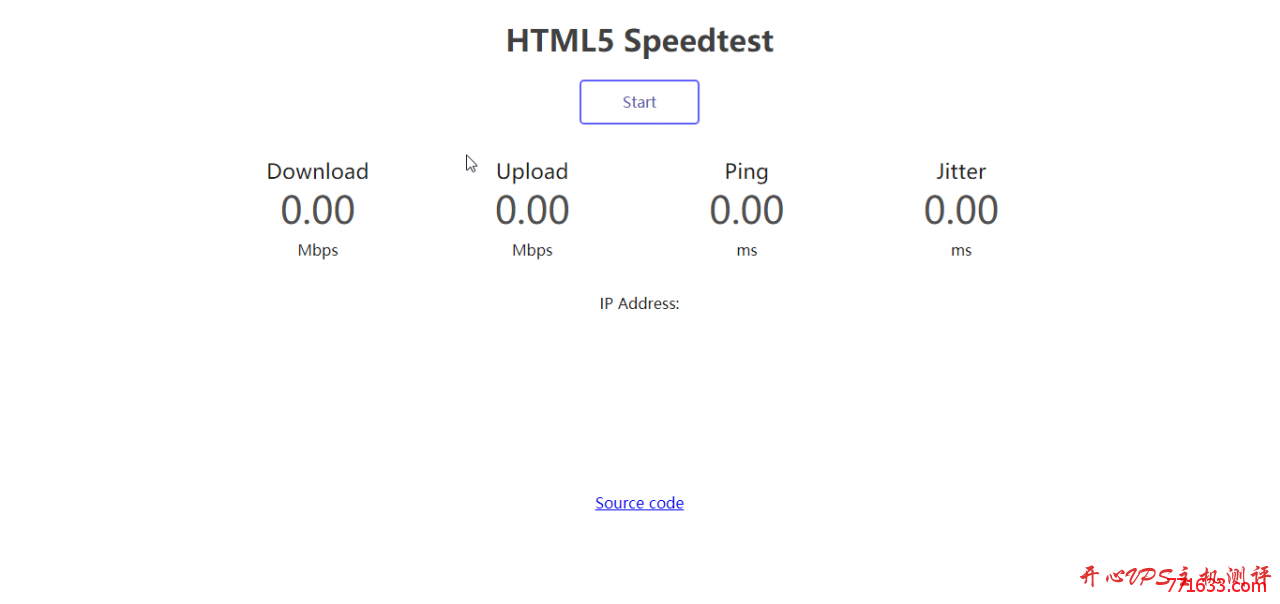This screenshot has width=1280, height=604.
Task: Click the Jitter value 0.00
Action: tap(961, 210)
